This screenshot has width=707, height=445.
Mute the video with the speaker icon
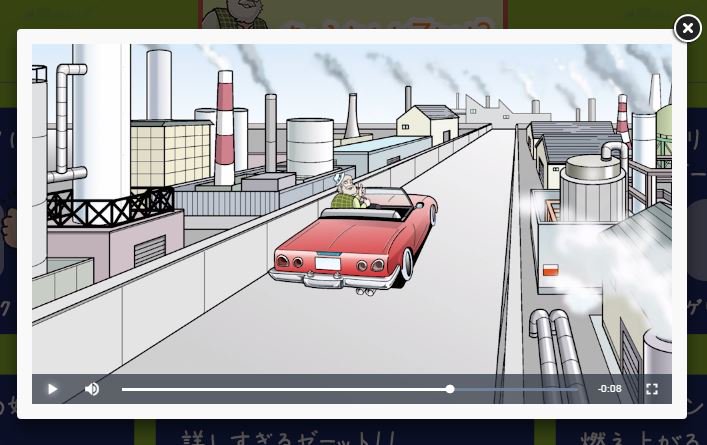click(92, 389)
